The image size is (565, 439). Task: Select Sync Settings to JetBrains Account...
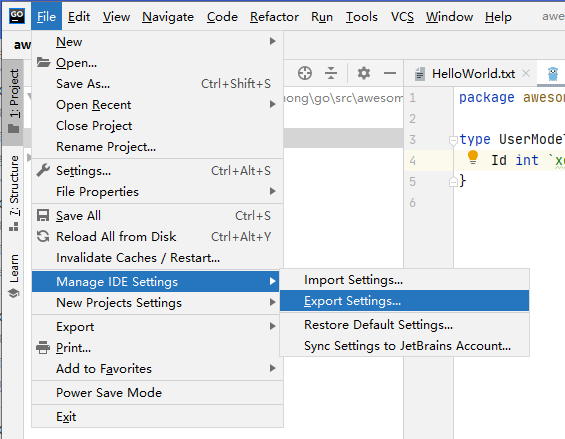[x=404, y=345]
